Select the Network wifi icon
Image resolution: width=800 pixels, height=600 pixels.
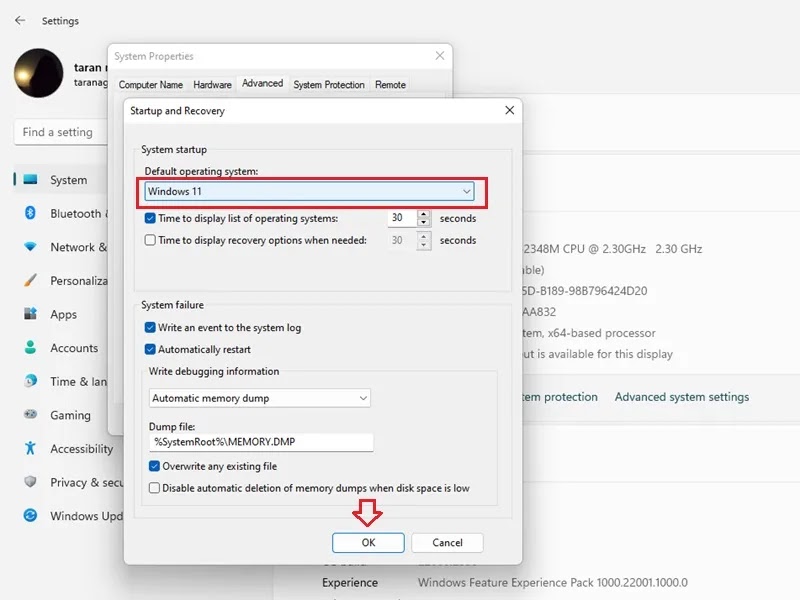(31, 247)
